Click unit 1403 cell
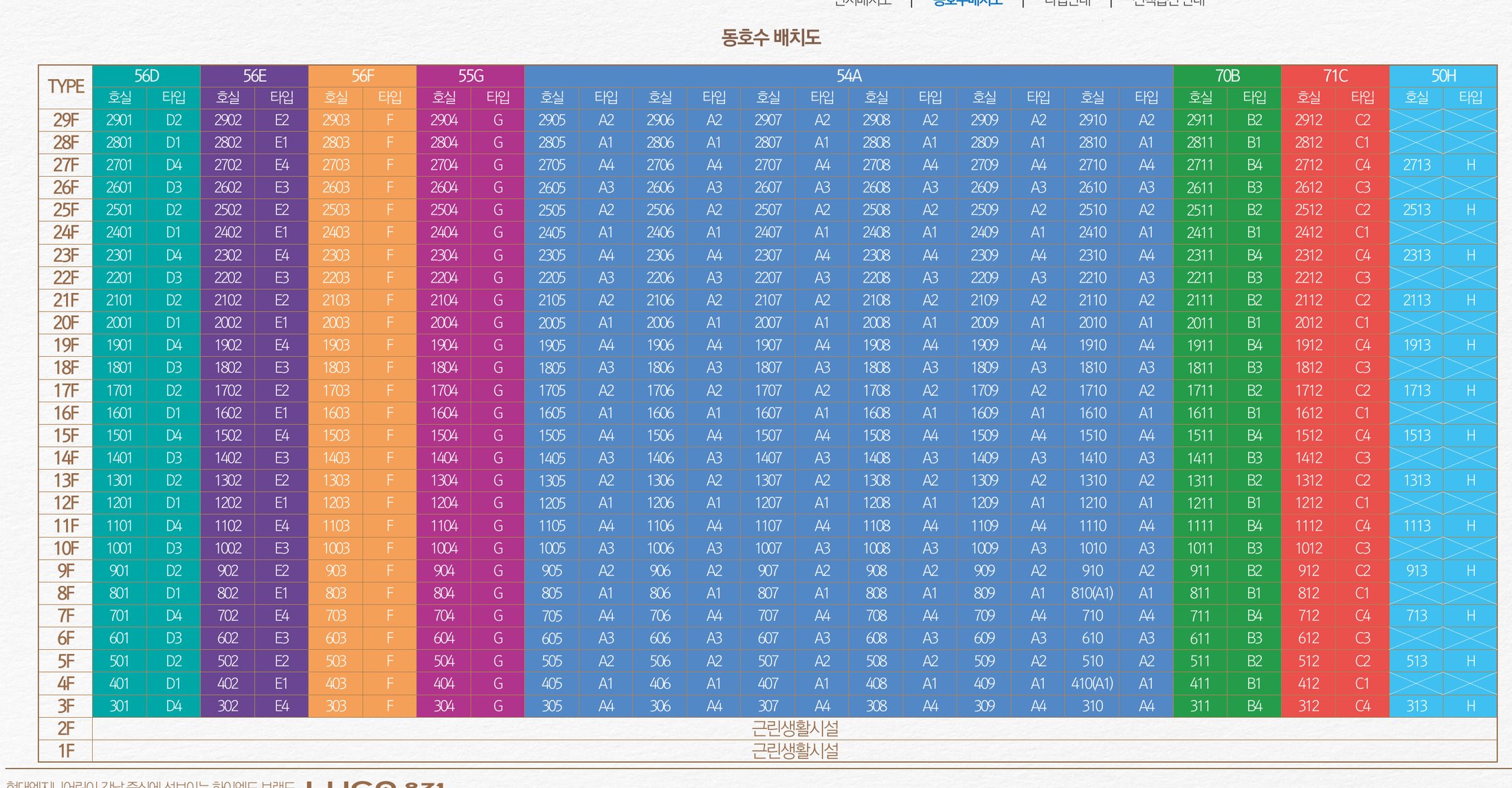 click(335, 458)
